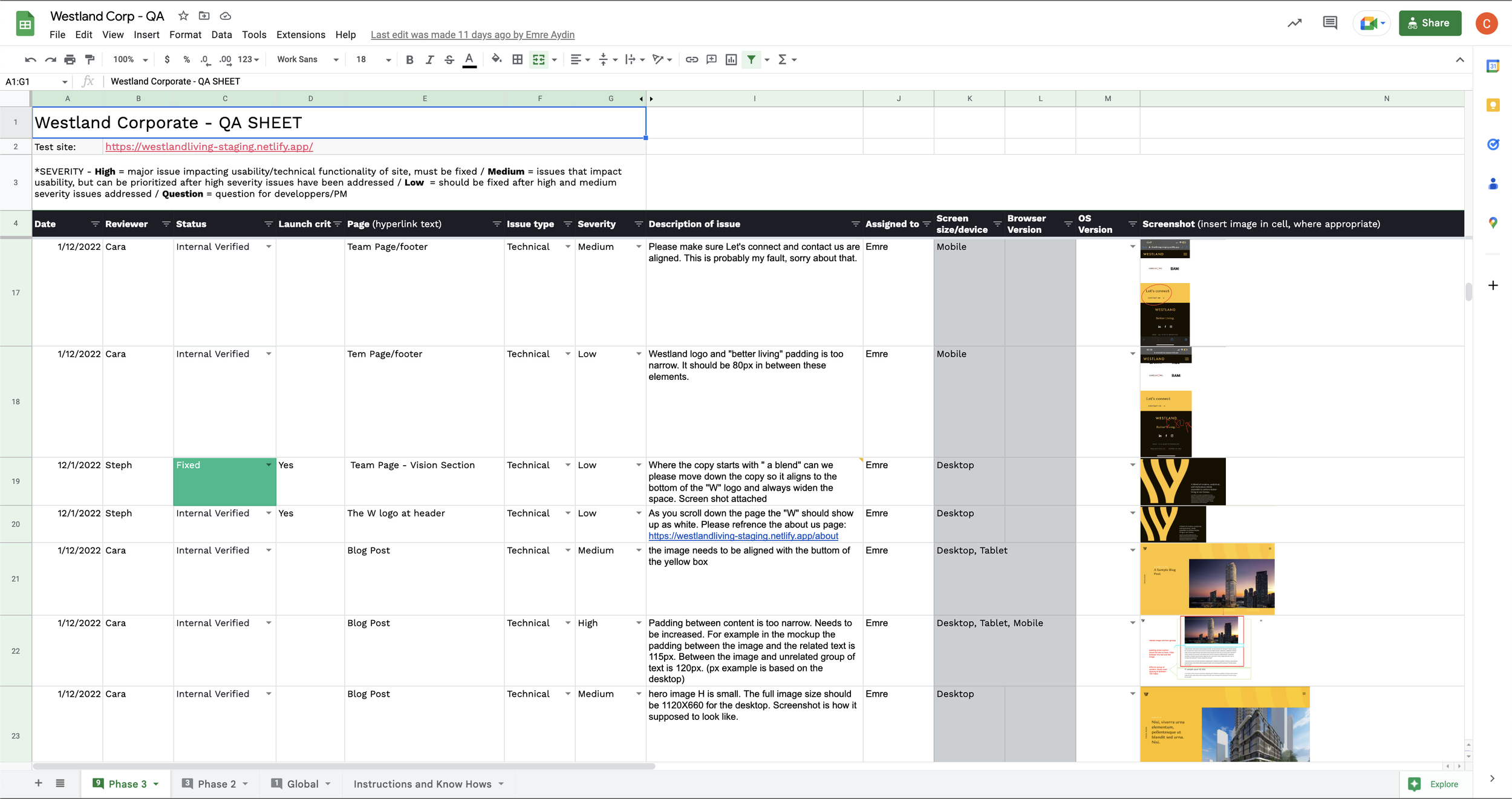Click the green Share button
Image resolution: width=1512 pixels, height=799 pixels.
(1429, 23)
